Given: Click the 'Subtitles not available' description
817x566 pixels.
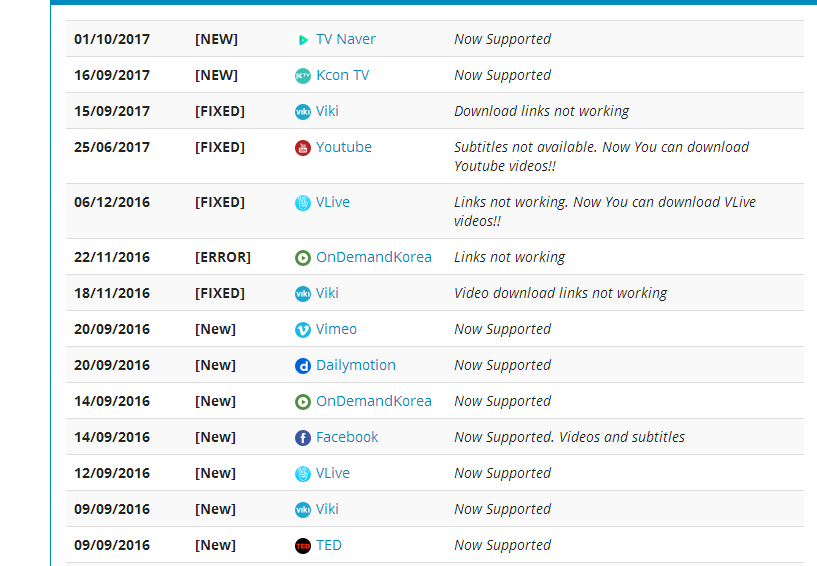Looking at the screenshot, I should [602, 156].
